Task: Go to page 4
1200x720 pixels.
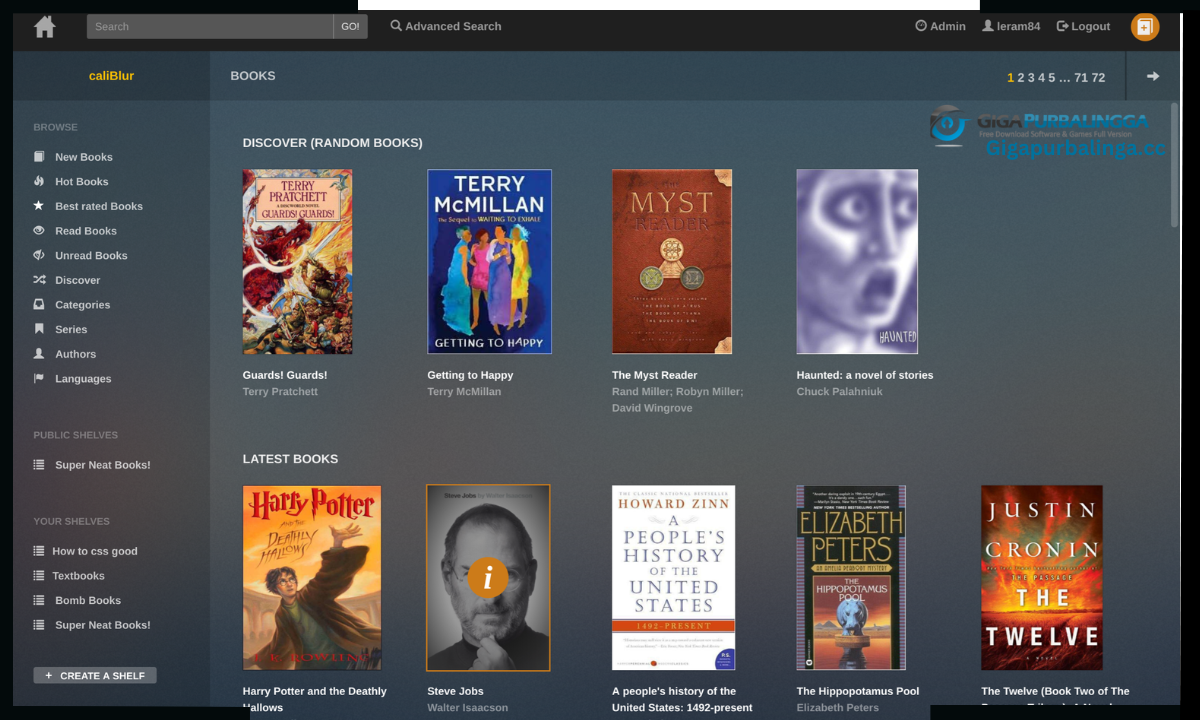Action: [1041, 77]
